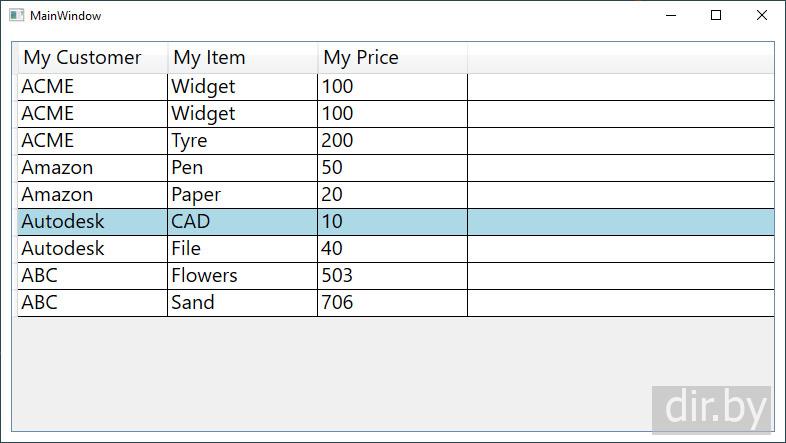Sort by My Customer column header

pos(92,57)
